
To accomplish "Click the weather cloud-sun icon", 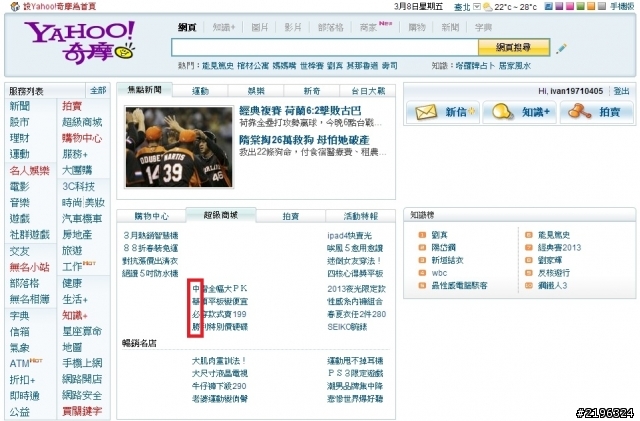I will [487, 7].
